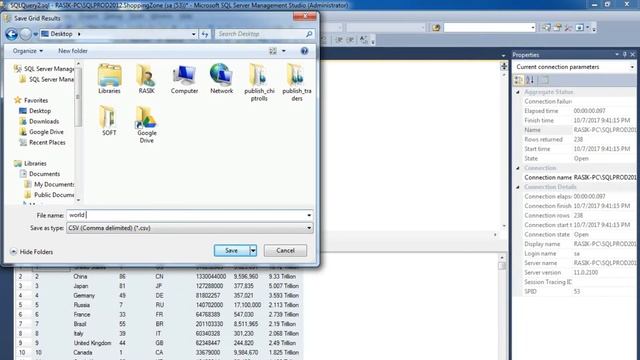
Task: Switch Properties to Categorized view icon
Action: click(518, 80)
